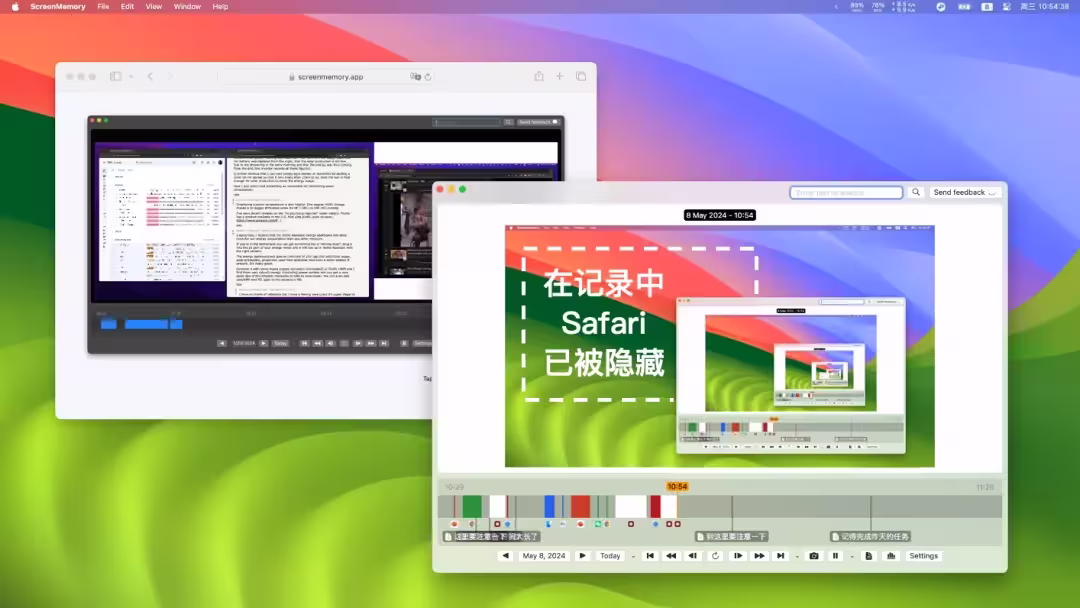Open the Edit menu
The image size is (1080, 608).
click(127, 6)
